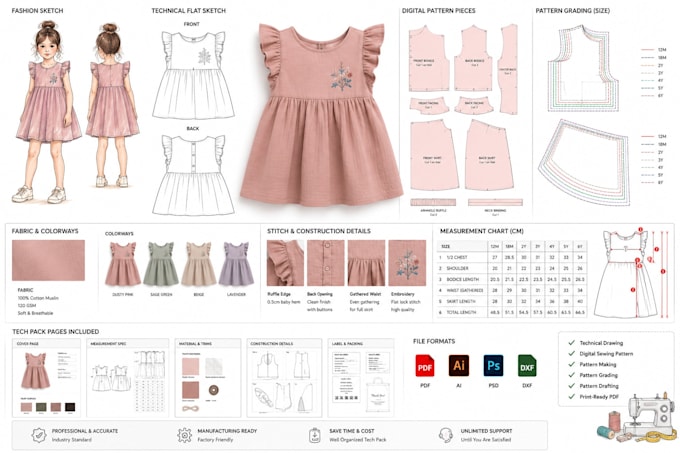Open the Gathered Waist detail photo

[366, 263]
